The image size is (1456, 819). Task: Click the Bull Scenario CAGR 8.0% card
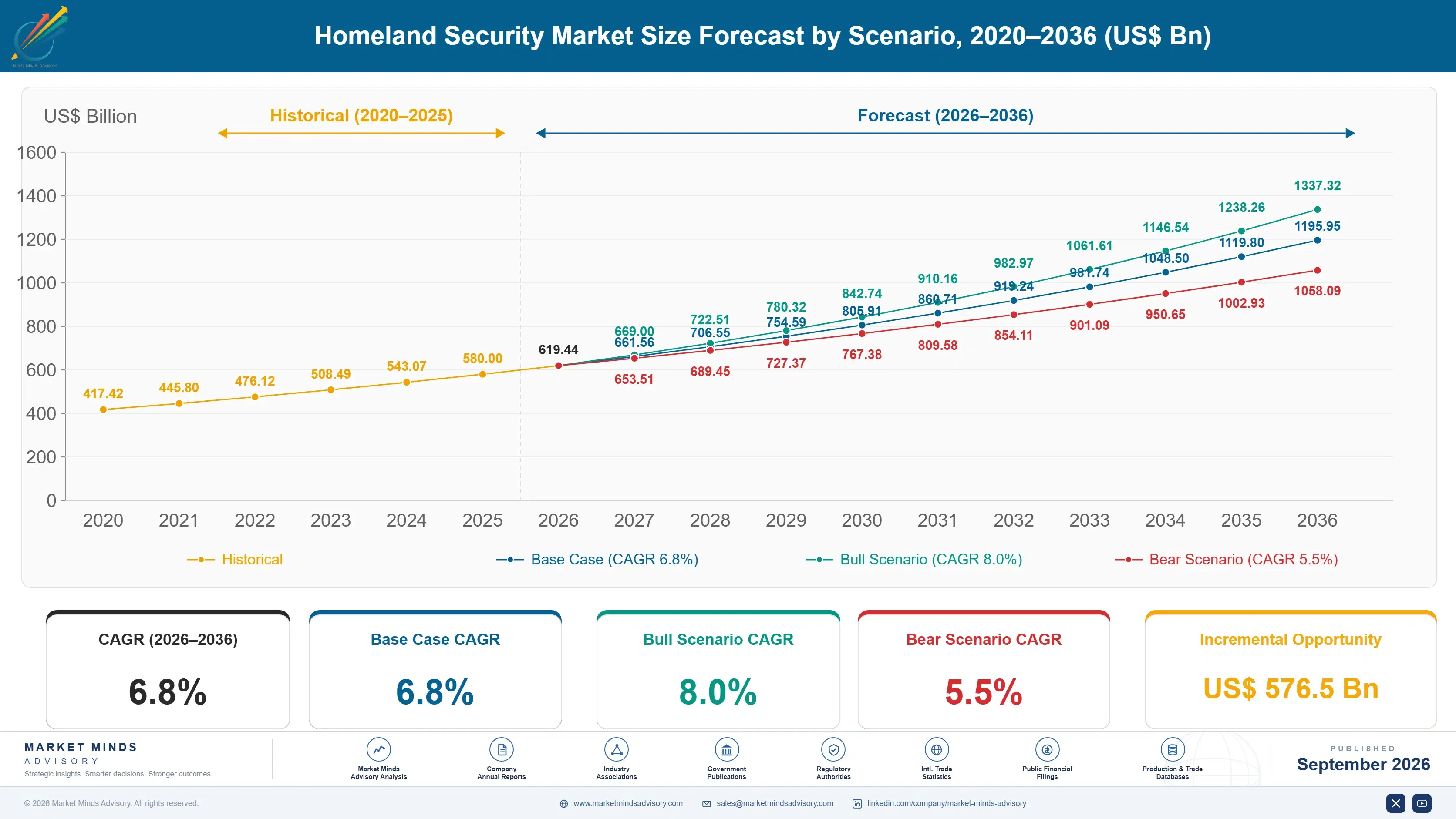pos(718,670)
